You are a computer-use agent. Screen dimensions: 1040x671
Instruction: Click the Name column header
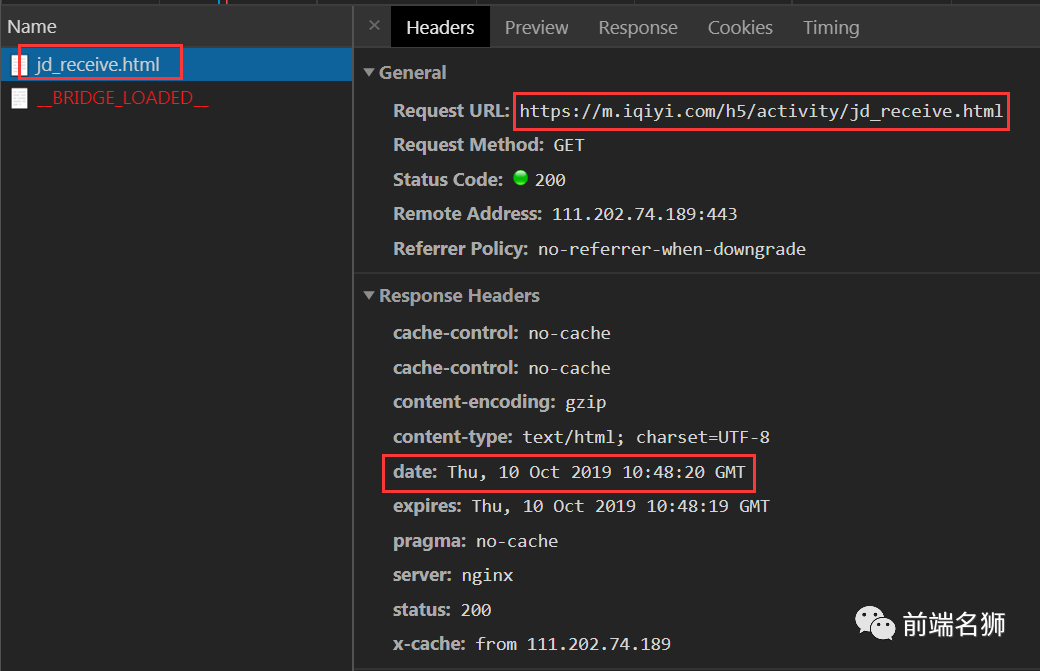[x=32, y=27]
